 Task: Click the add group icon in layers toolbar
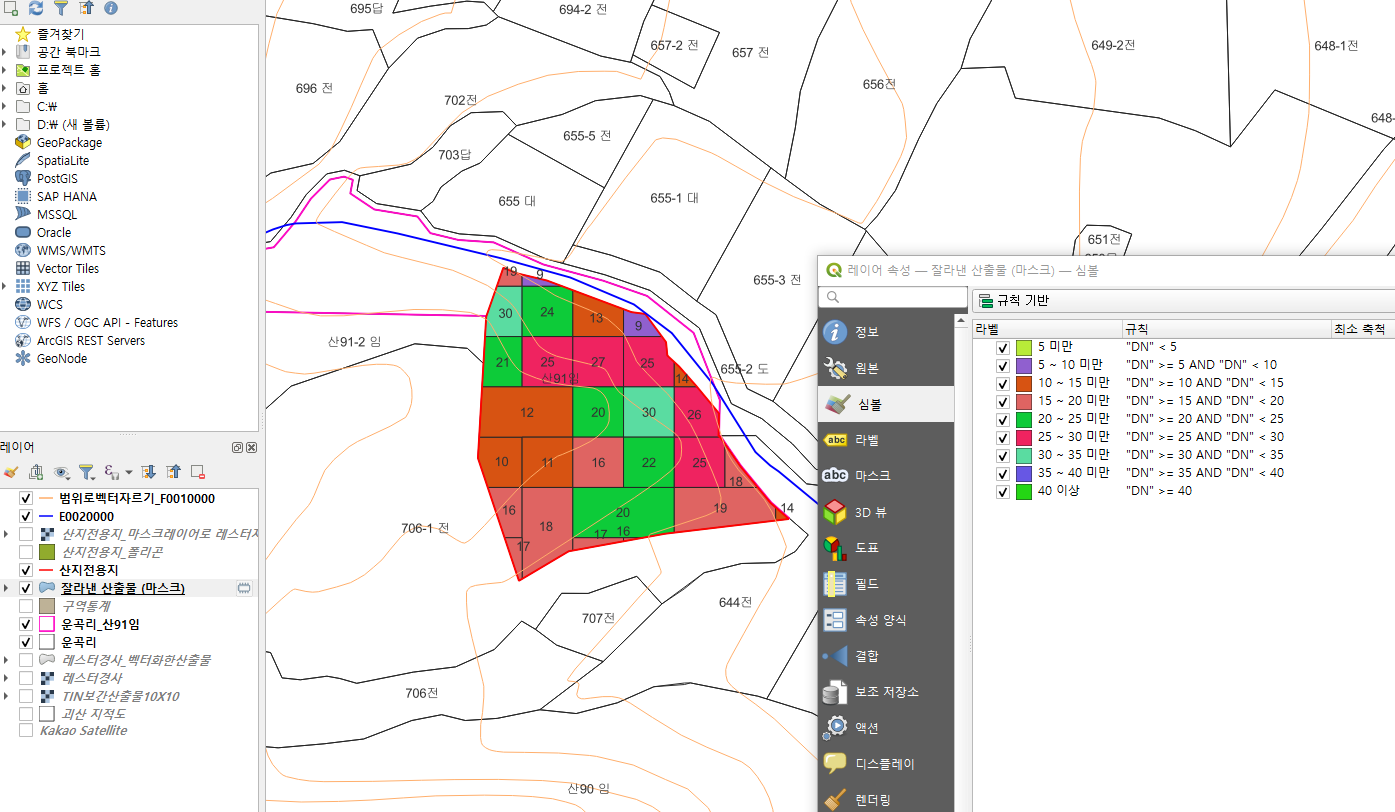(37, 471)
